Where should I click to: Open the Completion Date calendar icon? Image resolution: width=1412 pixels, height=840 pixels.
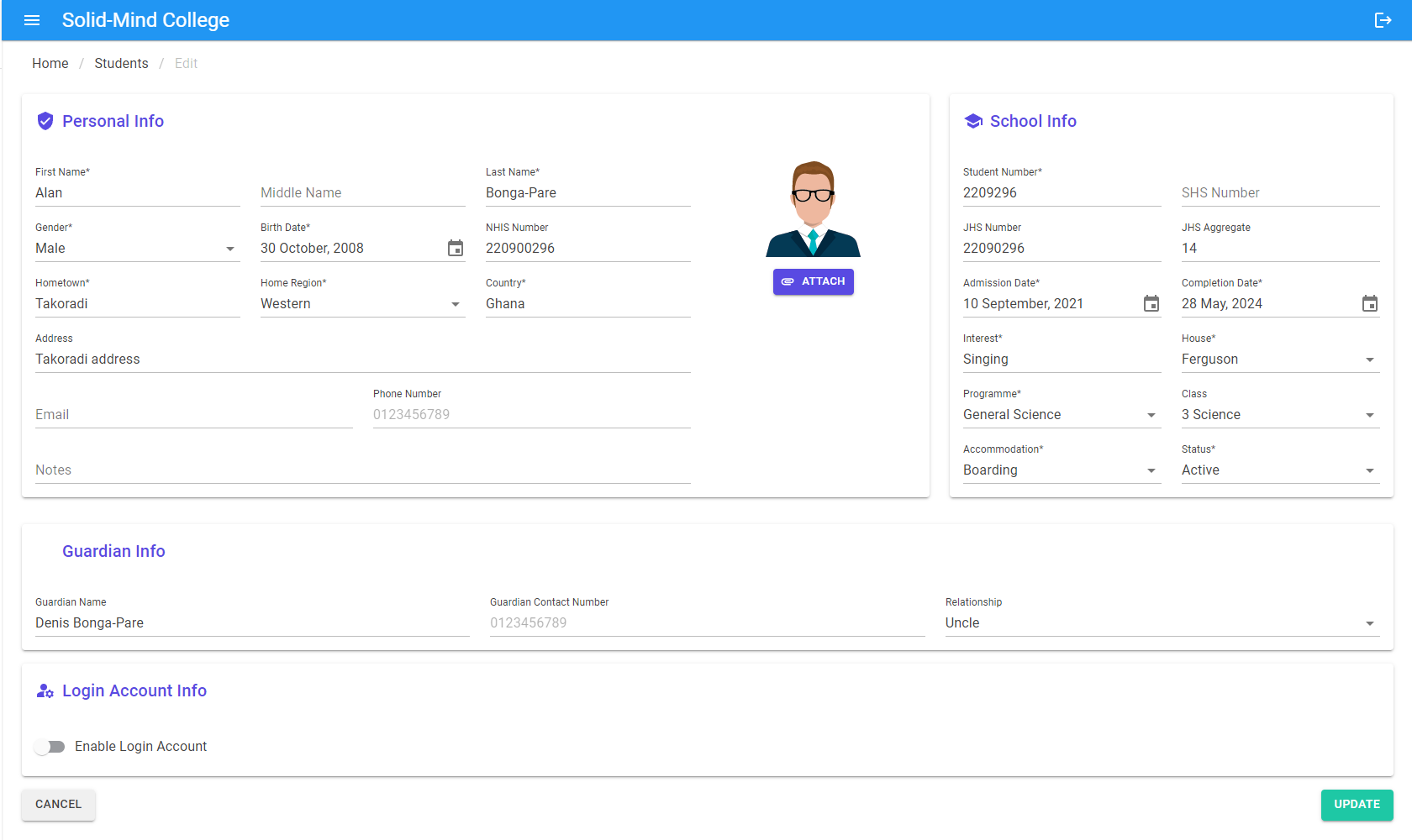point(1370,303)
